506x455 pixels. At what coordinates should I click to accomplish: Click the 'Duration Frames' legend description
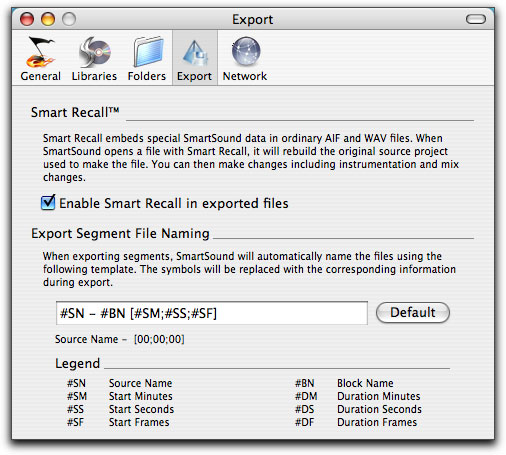pyautogui.click(x=377, y=422)
